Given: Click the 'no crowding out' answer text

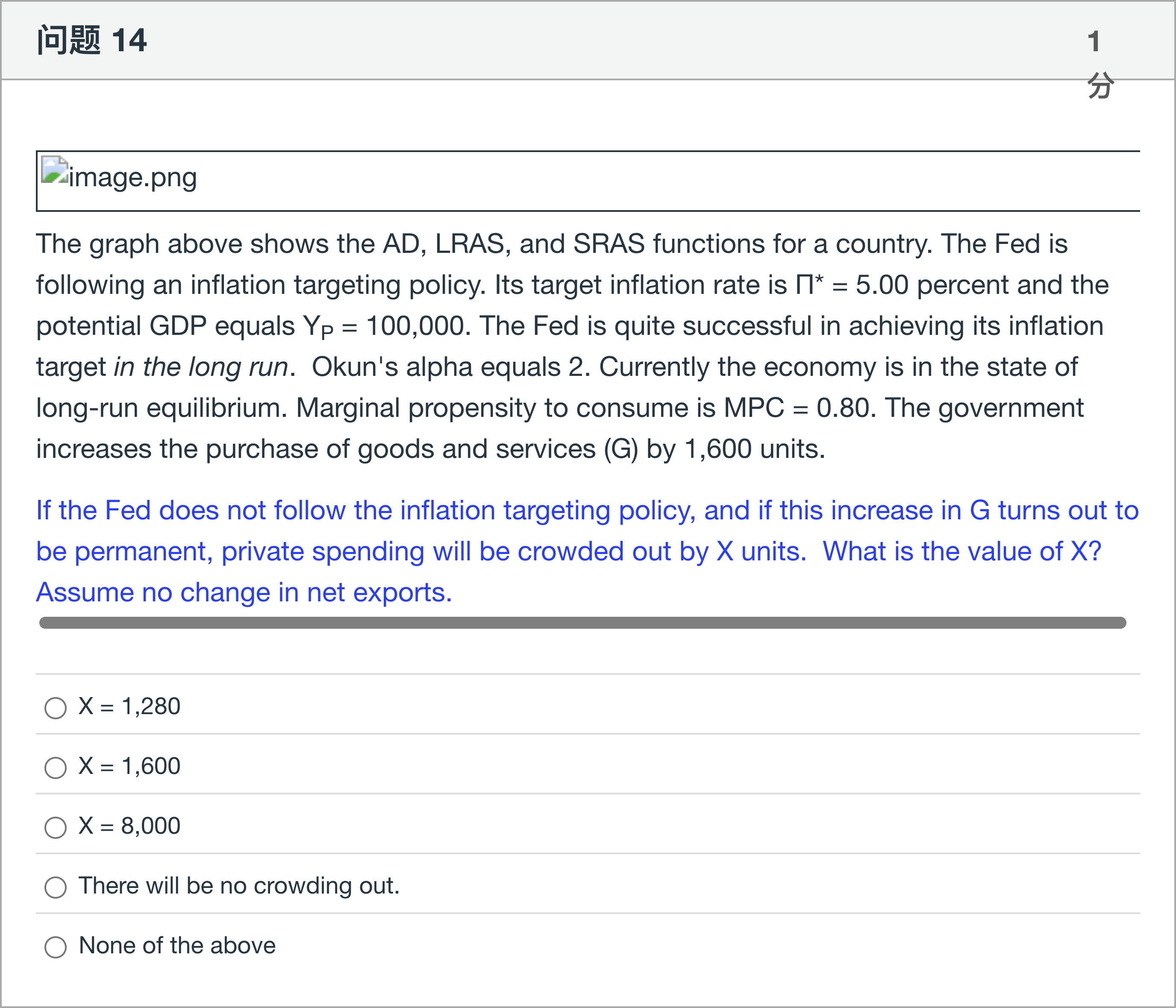Looking at the screenshot, I should point(239,886).
